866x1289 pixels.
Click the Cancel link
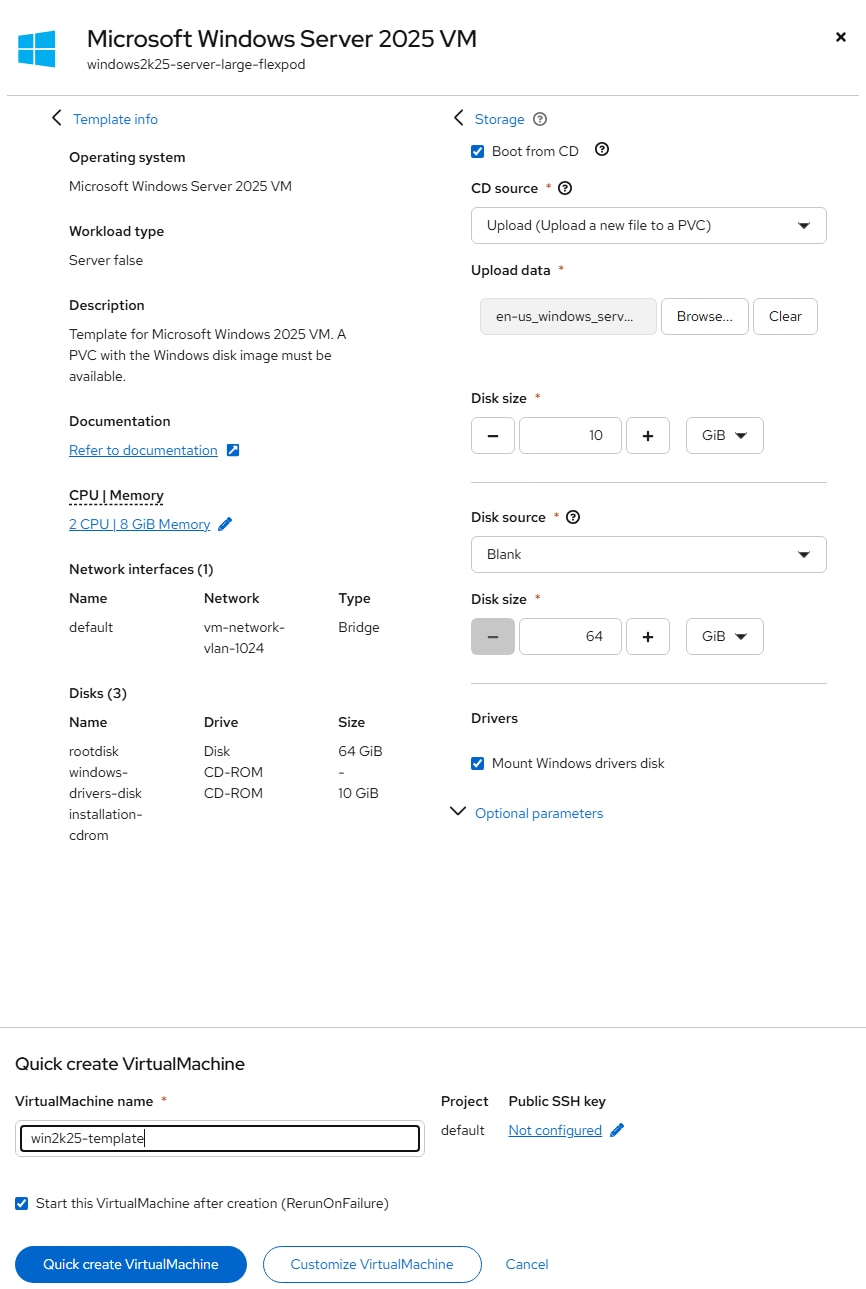pyautogui.click(x=527, y=1264)
